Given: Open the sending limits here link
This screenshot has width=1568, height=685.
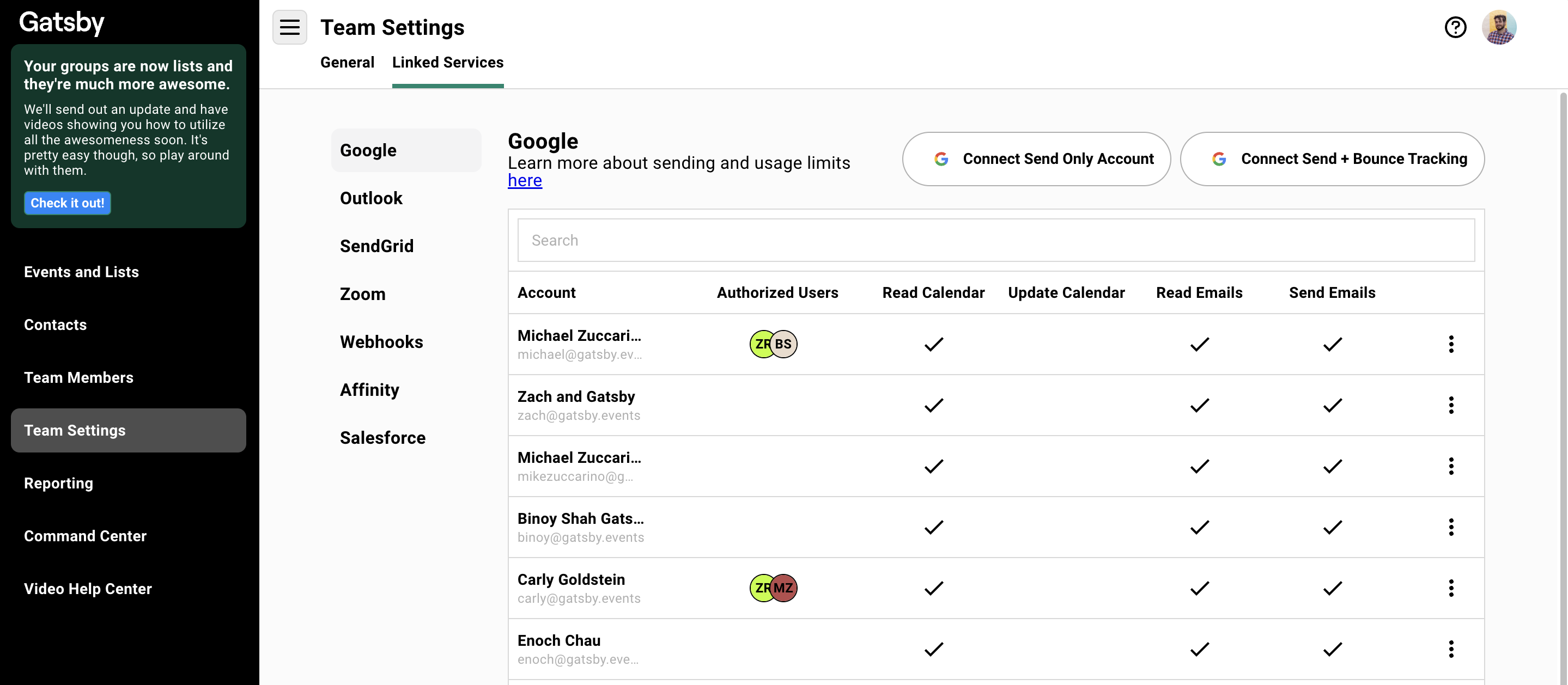Looking at the screenshot, I should [524, 180].
